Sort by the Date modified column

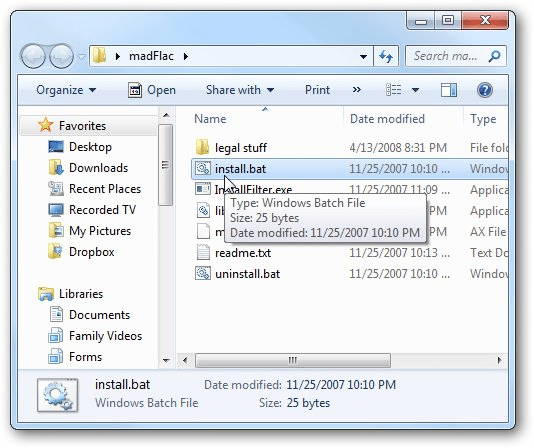(387, 119)
